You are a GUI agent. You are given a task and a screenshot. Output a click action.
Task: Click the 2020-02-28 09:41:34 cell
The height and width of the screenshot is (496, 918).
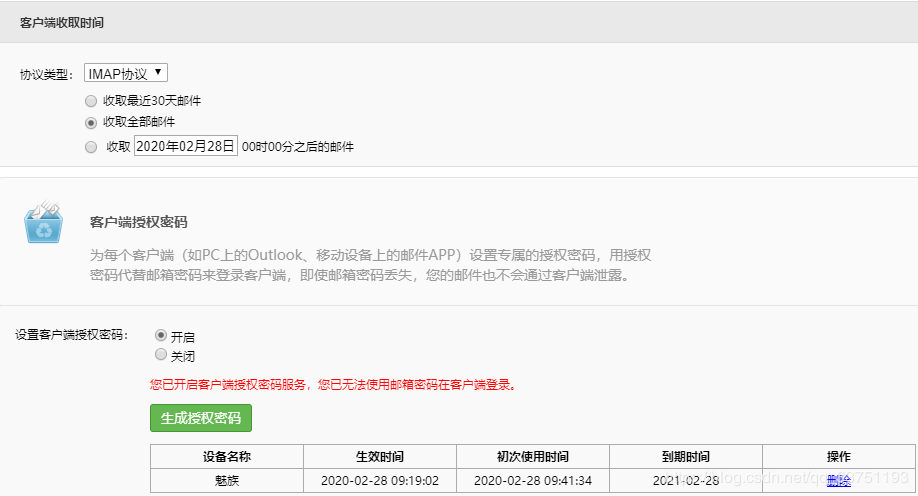pyautogui.click(x=533, y=481)
